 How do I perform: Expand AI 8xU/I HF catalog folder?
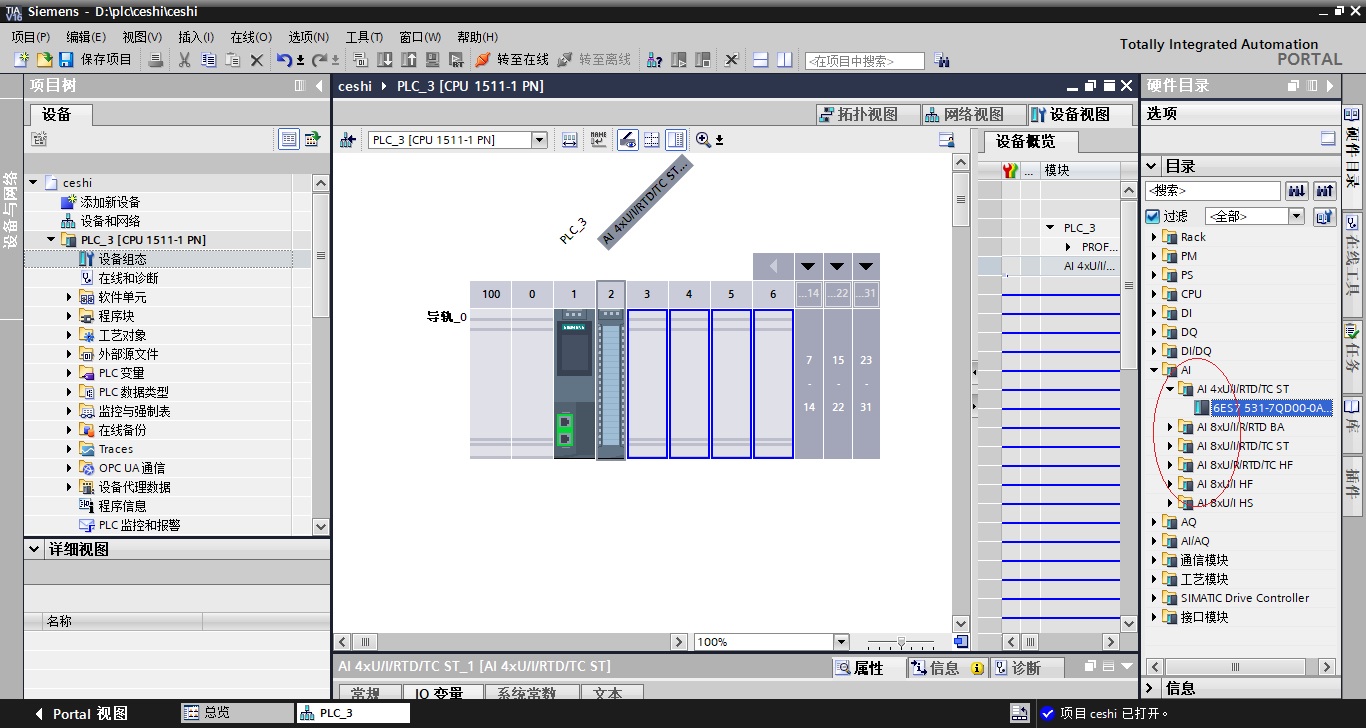tap(1171, 484)
